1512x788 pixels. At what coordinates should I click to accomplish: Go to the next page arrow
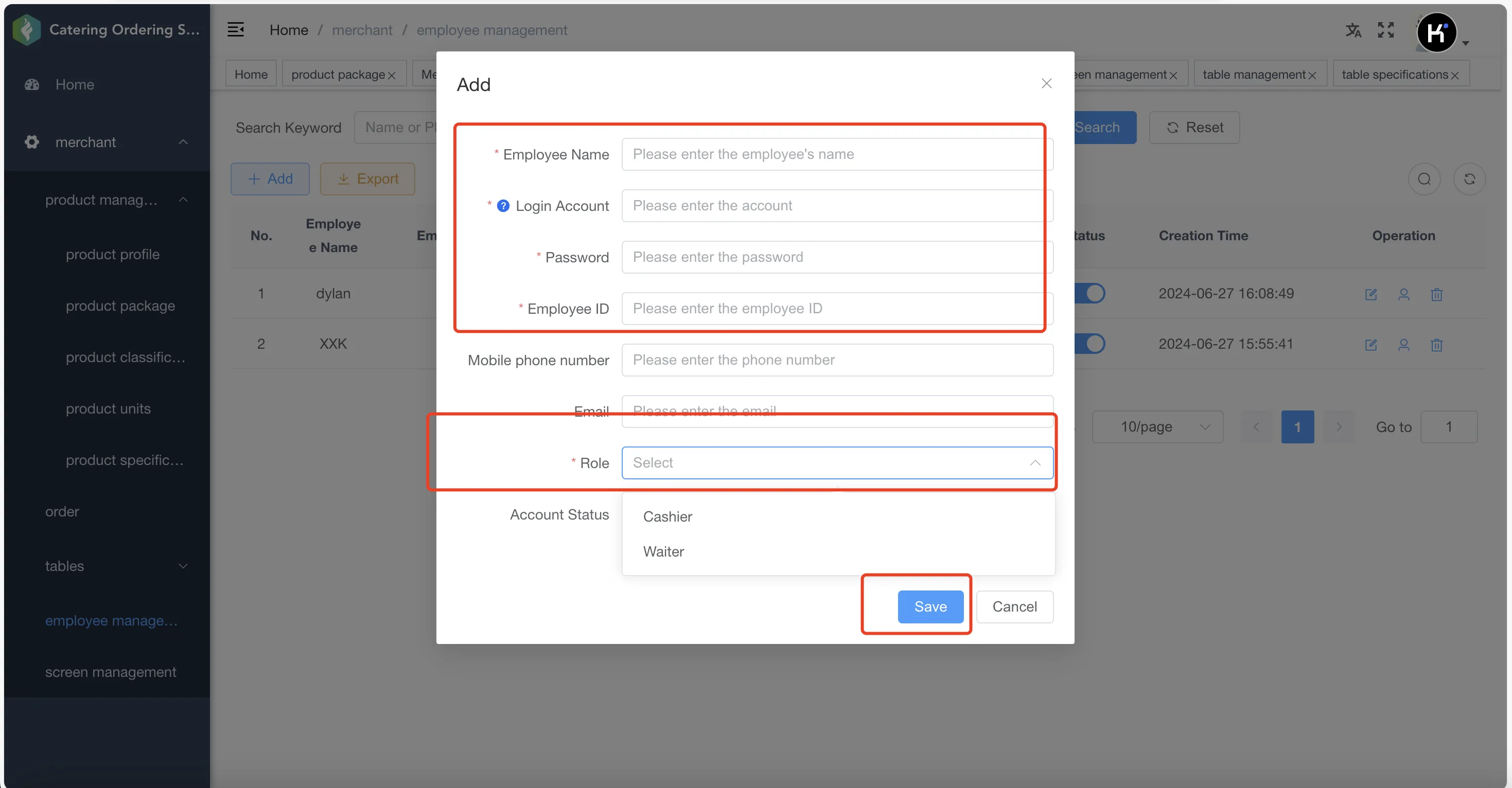[1339, 427]
